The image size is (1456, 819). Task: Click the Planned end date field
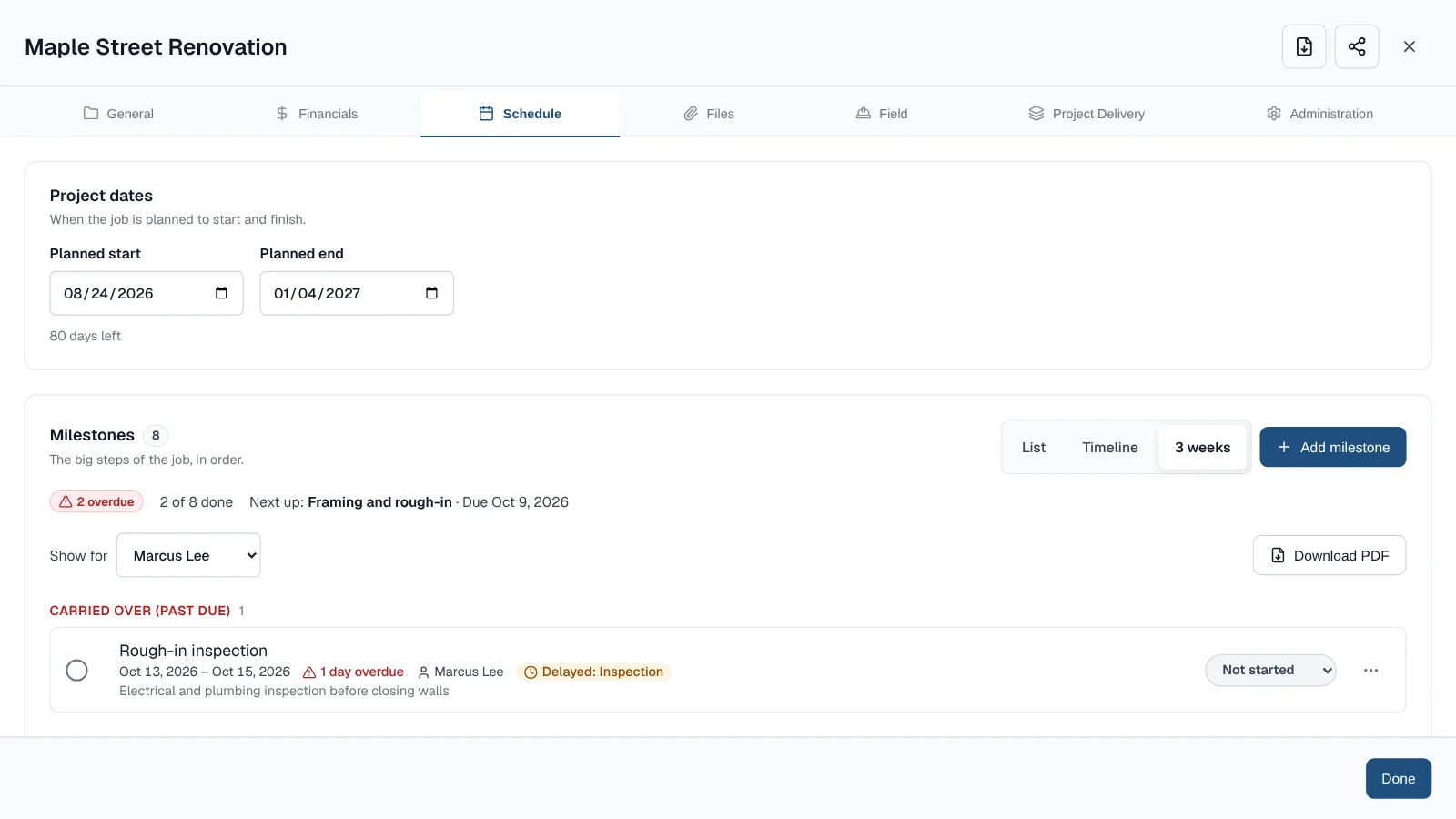357,293
